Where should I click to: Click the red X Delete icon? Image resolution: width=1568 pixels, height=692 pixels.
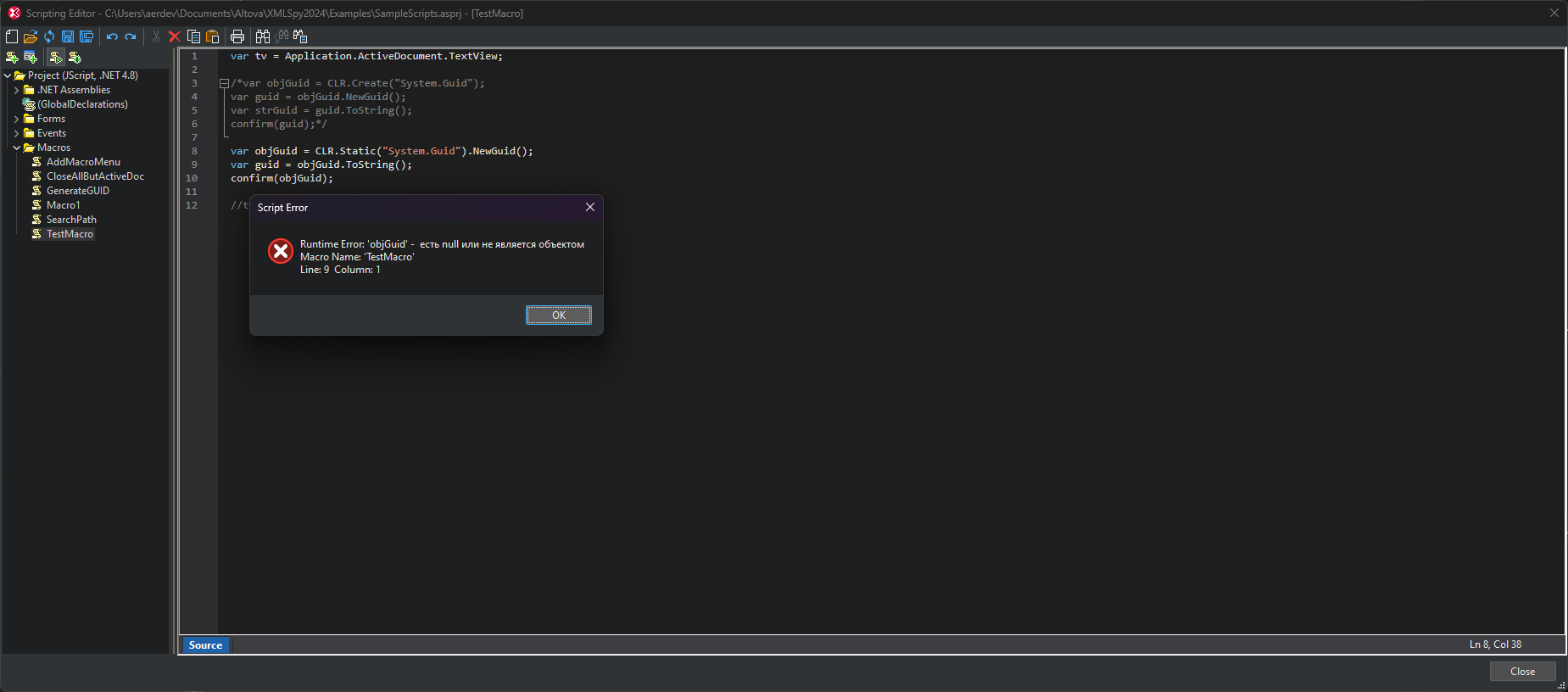[175, 36]
